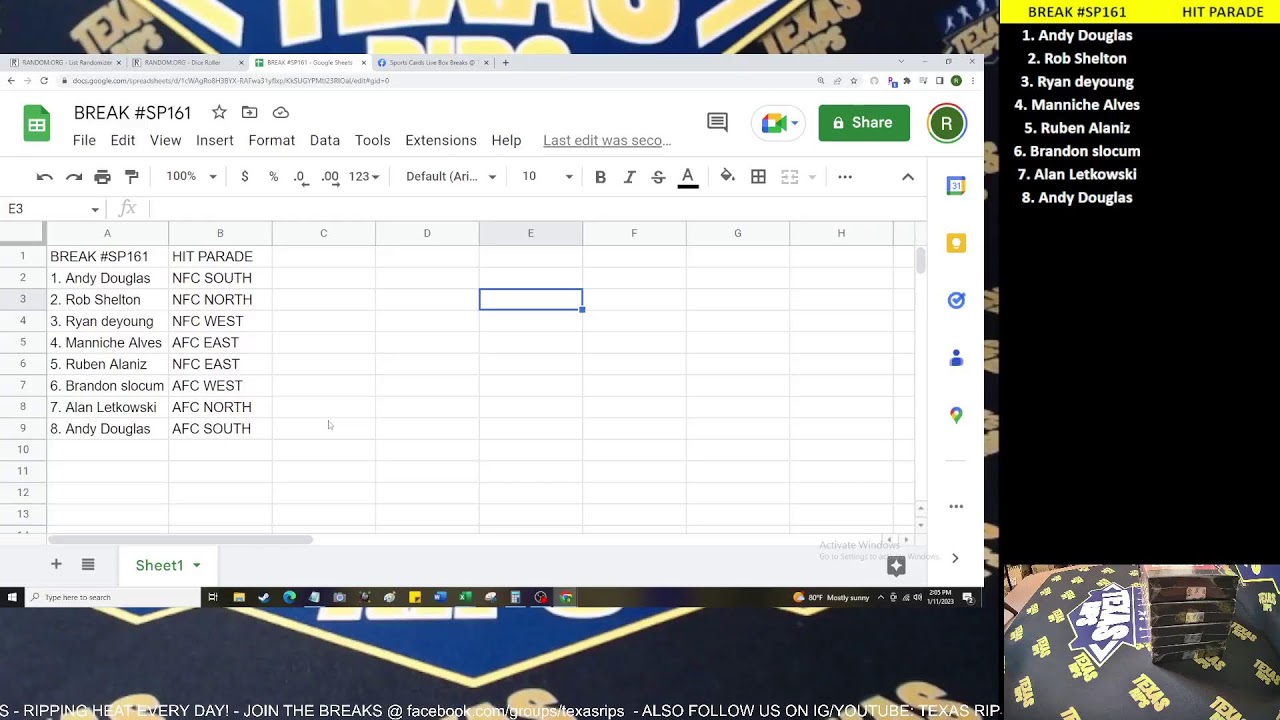
Task: Click the Share button
Action: [864, 123]
